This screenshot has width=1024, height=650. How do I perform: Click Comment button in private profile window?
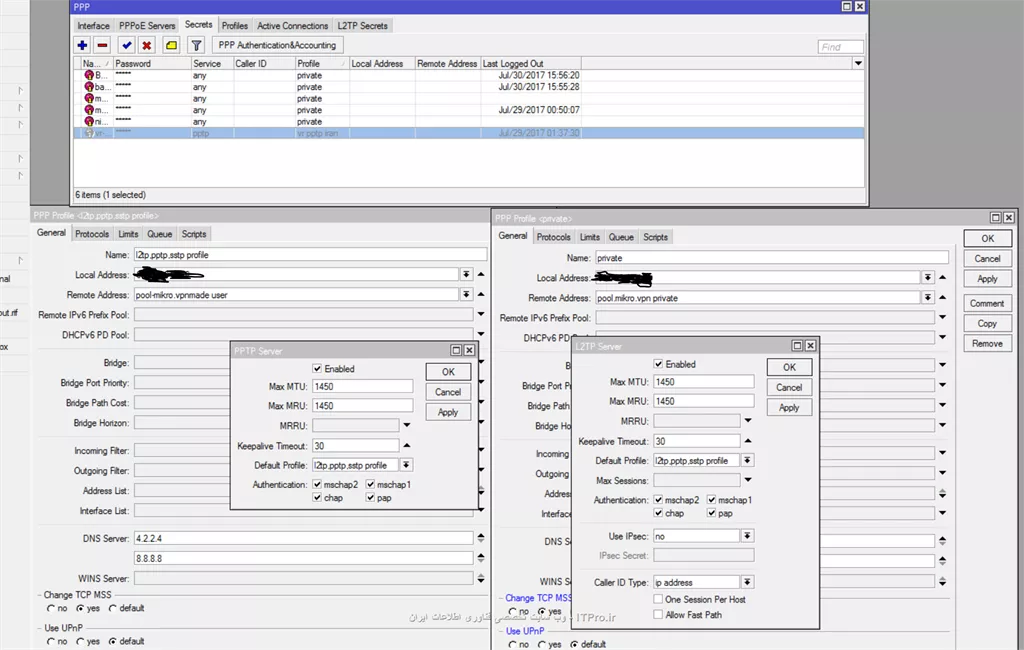click(987, 304)
